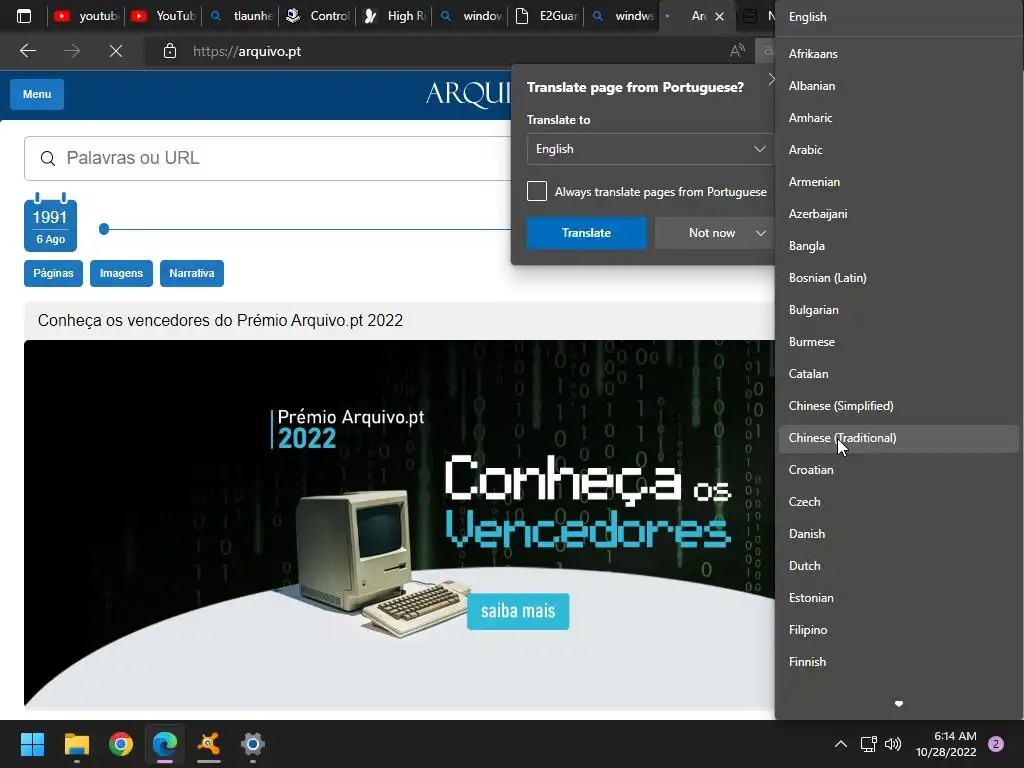Image resolution: width=1024 pixels, height=768 pixels.
Task: Switch to Microsoft Edge on the taskbar
Action: click(165, 744)
